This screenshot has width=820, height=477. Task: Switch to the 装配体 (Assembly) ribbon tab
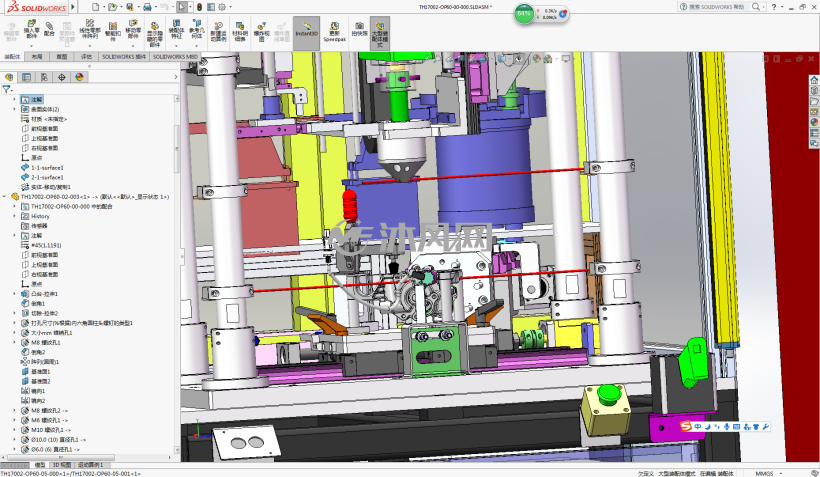coord(12,56)
